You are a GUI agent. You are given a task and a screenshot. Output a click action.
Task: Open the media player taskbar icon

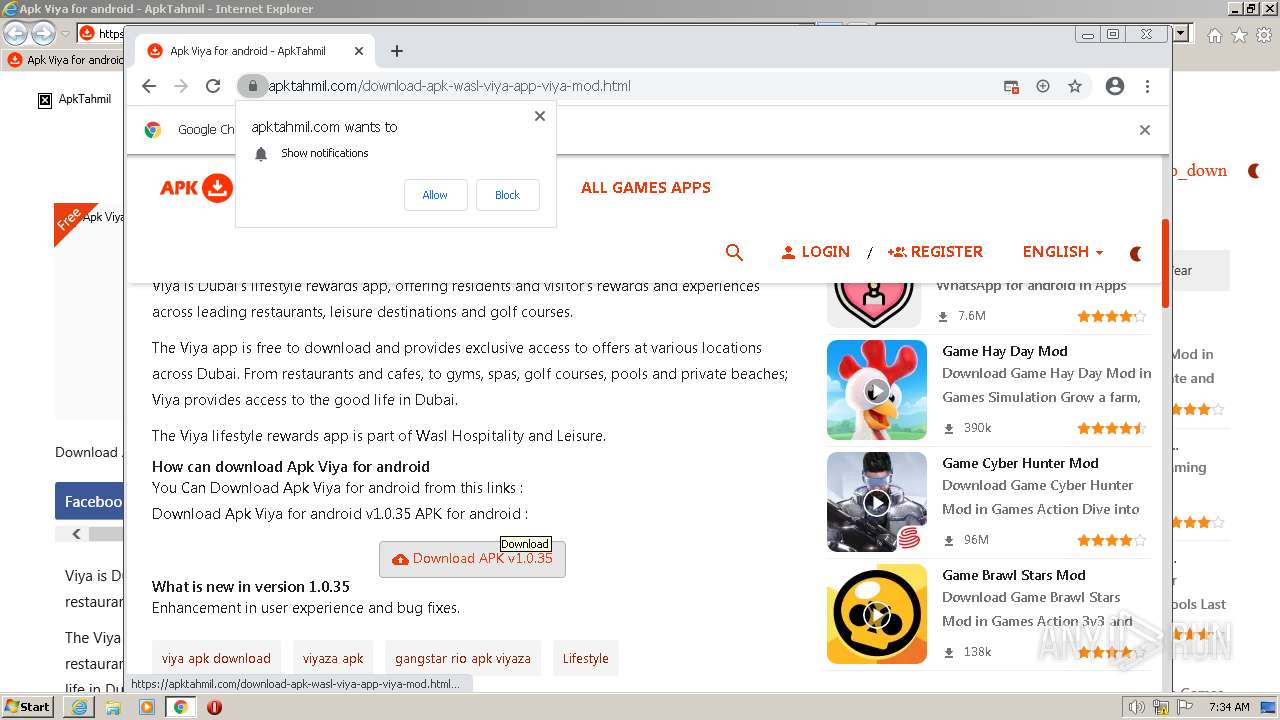coord(147,707)
